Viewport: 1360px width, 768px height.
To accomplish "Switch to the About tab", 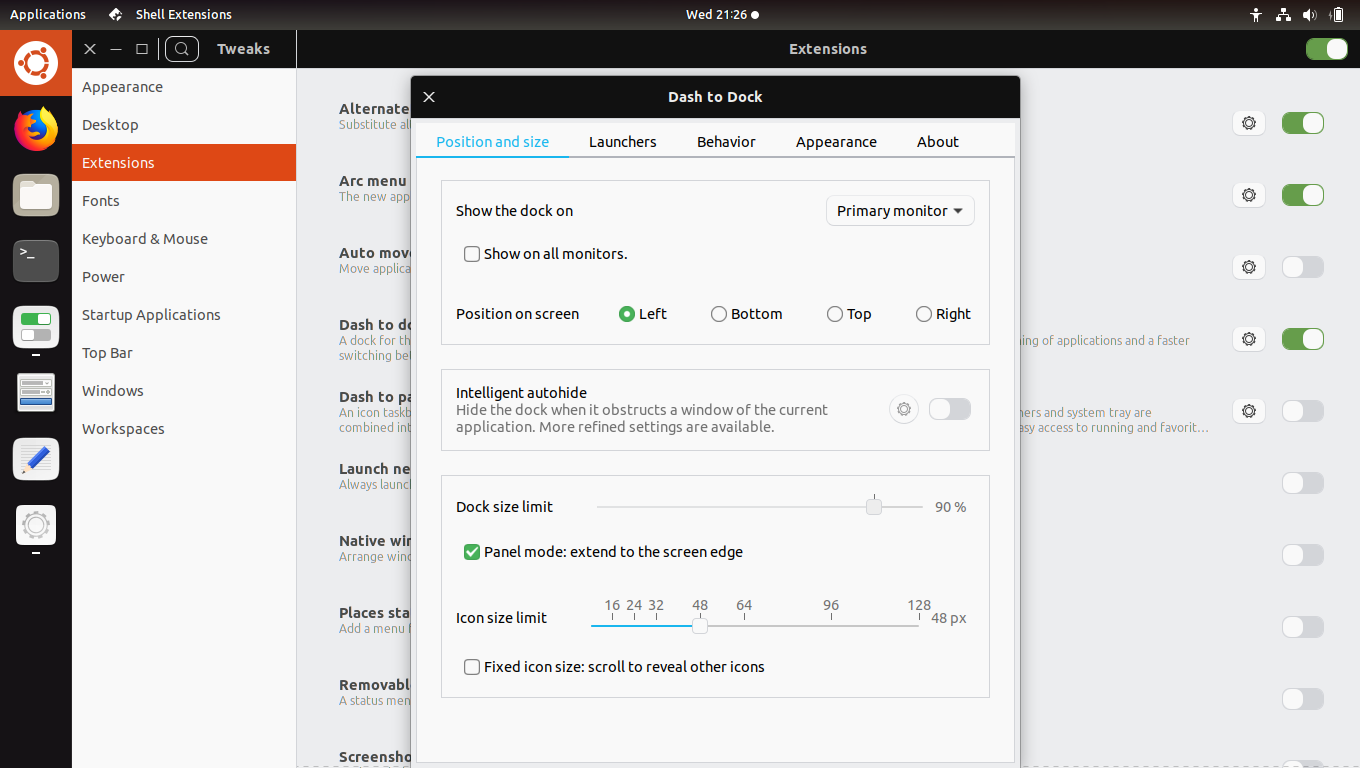I will point(938,142).
